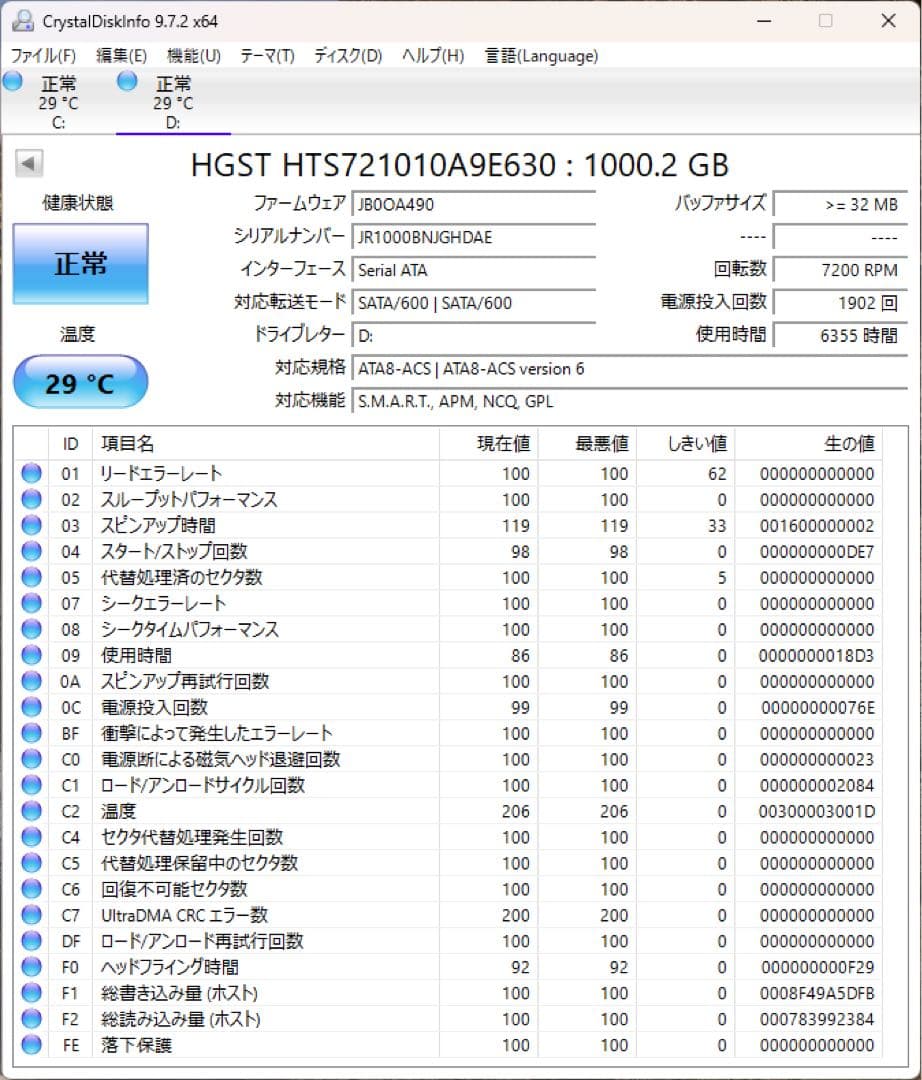Viewport: 922px width, 1080px height.
Task: Click the status dot beside UltraDMA CRC エラー数
Action: coord(30,915)
